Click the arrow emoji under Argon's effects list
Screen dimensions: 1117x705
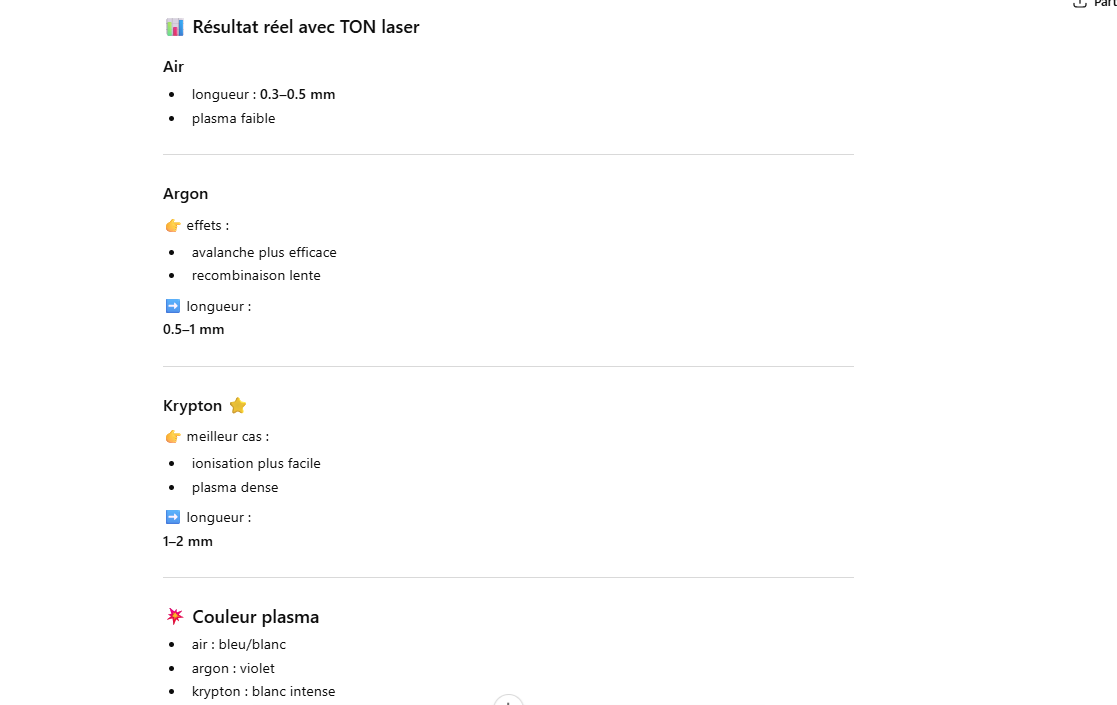coord(173,306)
